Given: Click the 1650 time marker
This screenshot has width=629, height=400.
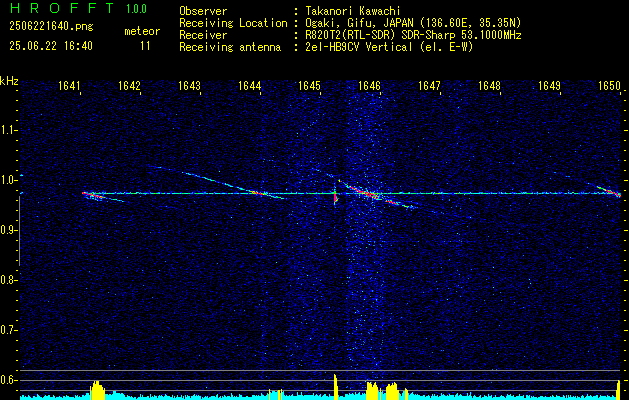Looking at the screenshot, I should pos(610,85).
